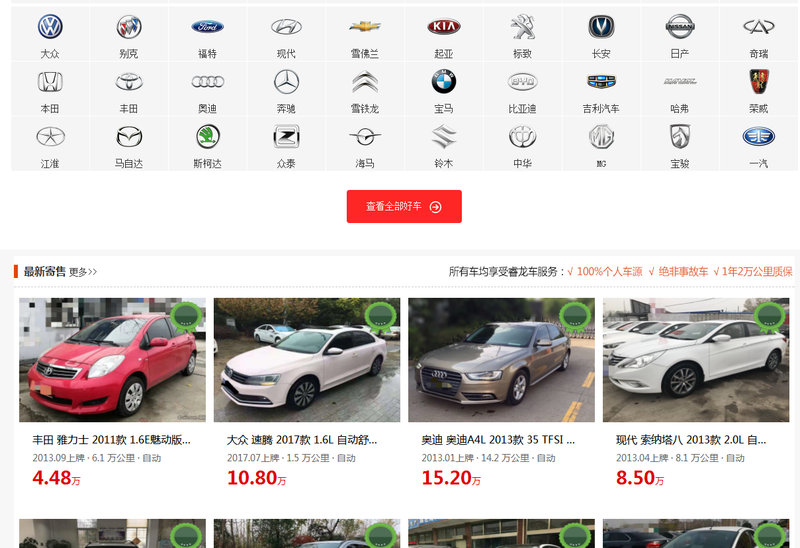Select the Suzuki (铃木) S logo

444,137
